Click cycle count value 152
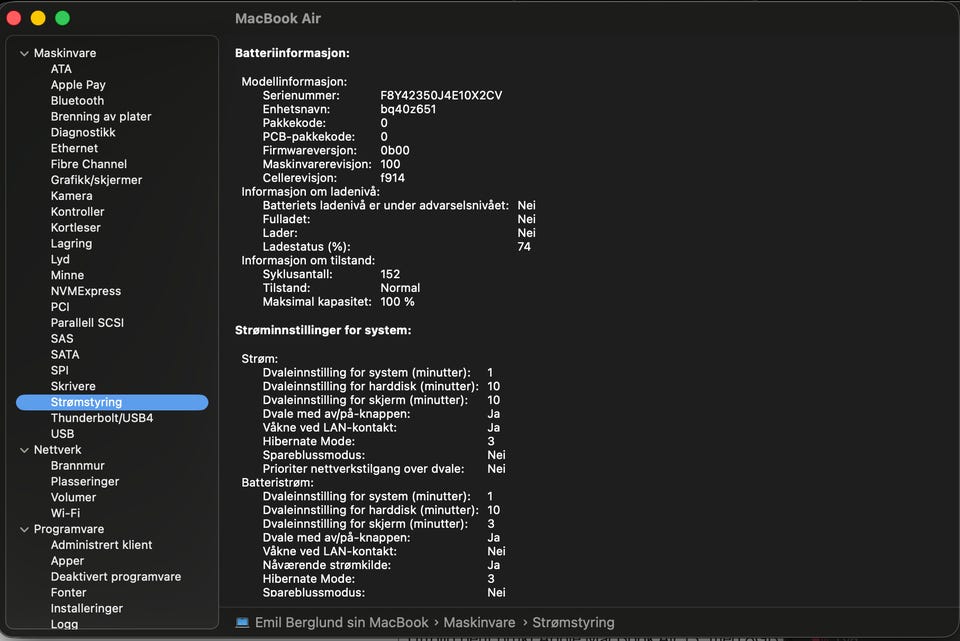The width and height of the screenshot is (960, 641). coord(390,274)
